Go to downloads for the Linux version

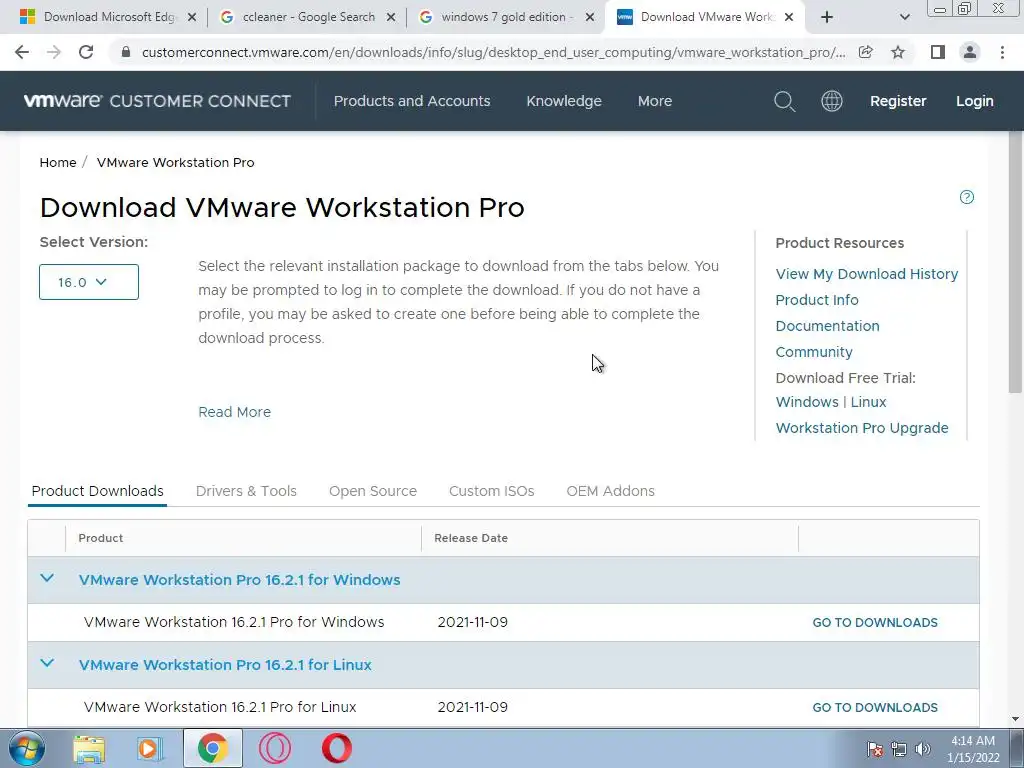tap(875, 707)
